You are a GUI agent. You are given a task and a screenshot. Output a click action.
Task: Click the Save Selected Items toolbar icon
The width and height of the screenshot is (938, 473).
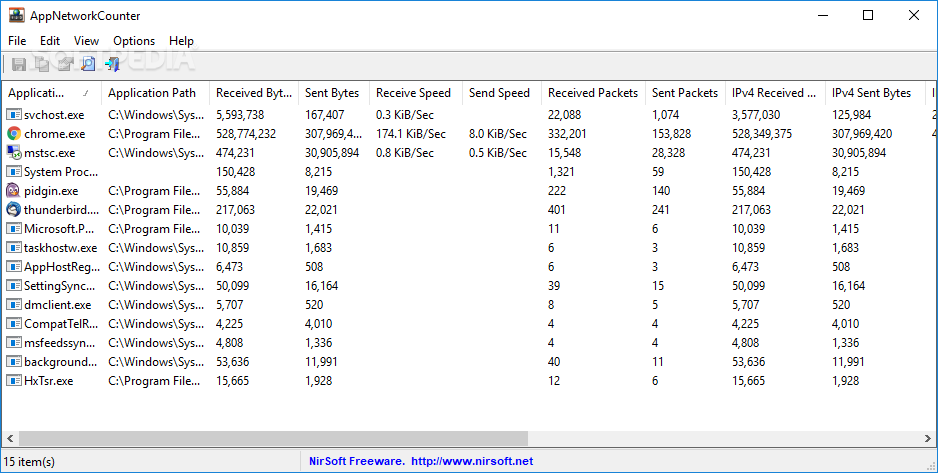tap(19, 64)
